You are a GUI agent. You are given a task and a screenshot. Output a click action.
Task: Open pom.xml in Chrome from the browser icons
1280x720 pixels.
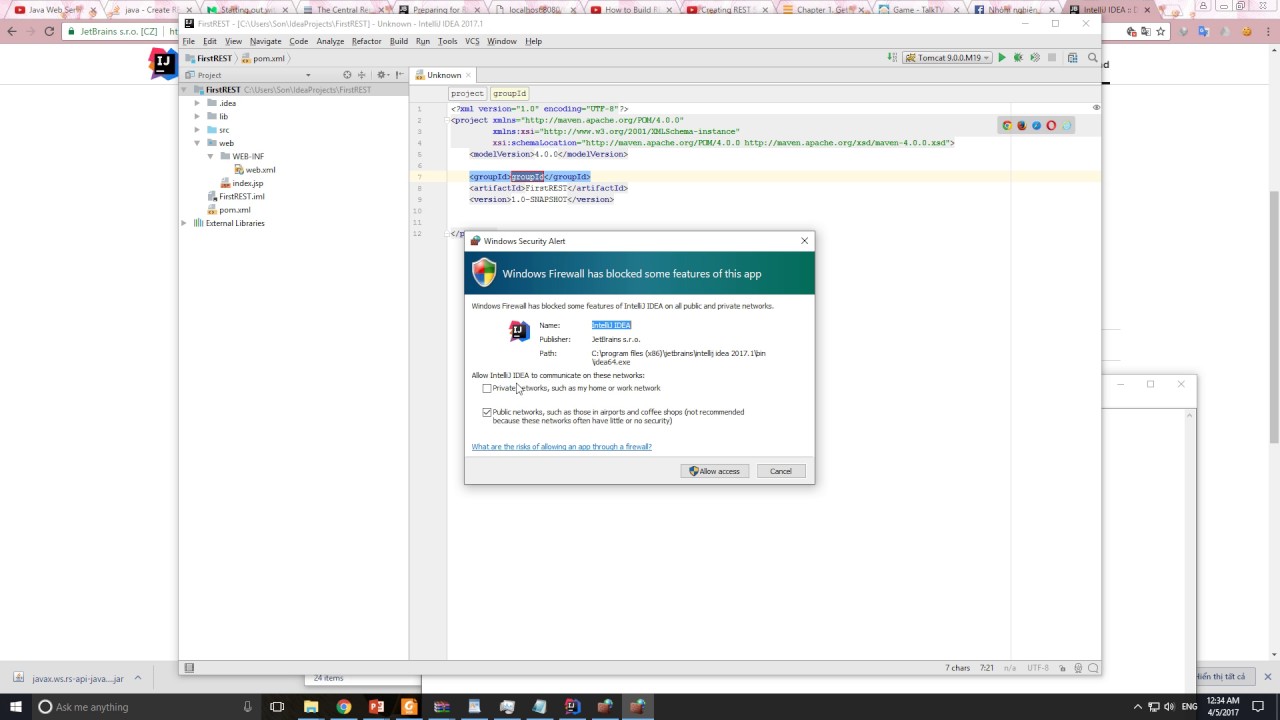click(1007, 126)
